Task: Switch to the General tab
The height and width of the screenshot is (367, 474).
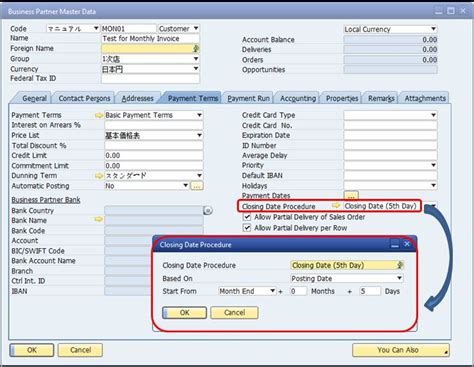Action: coord(34,98)
